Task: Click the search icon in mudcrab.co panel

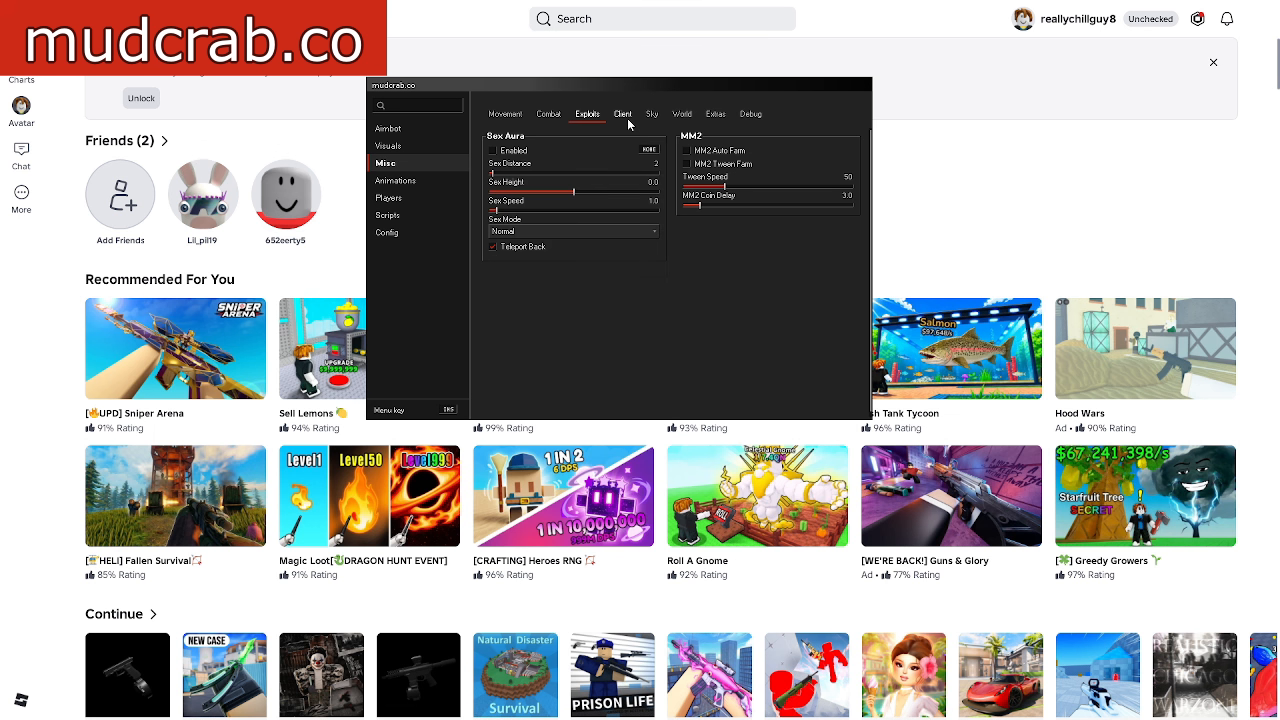Action: 381,105
